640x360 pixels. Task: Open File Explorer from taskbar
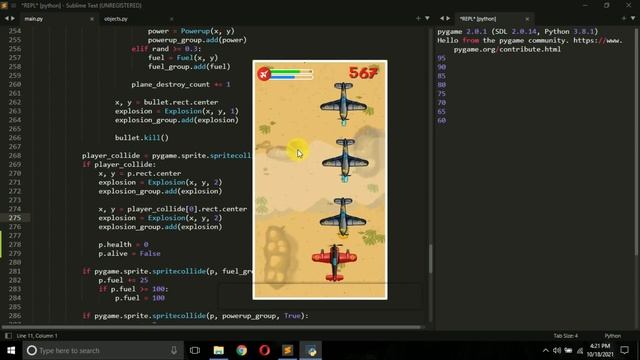pyautogui.click(x=219, y=350)
